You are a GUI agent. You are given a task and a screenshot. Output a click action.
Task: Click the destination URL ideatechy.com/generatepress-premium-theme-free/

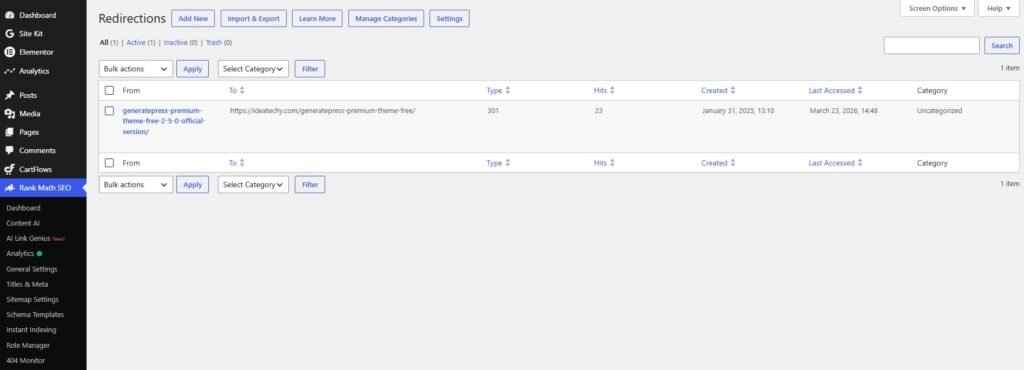323,111
